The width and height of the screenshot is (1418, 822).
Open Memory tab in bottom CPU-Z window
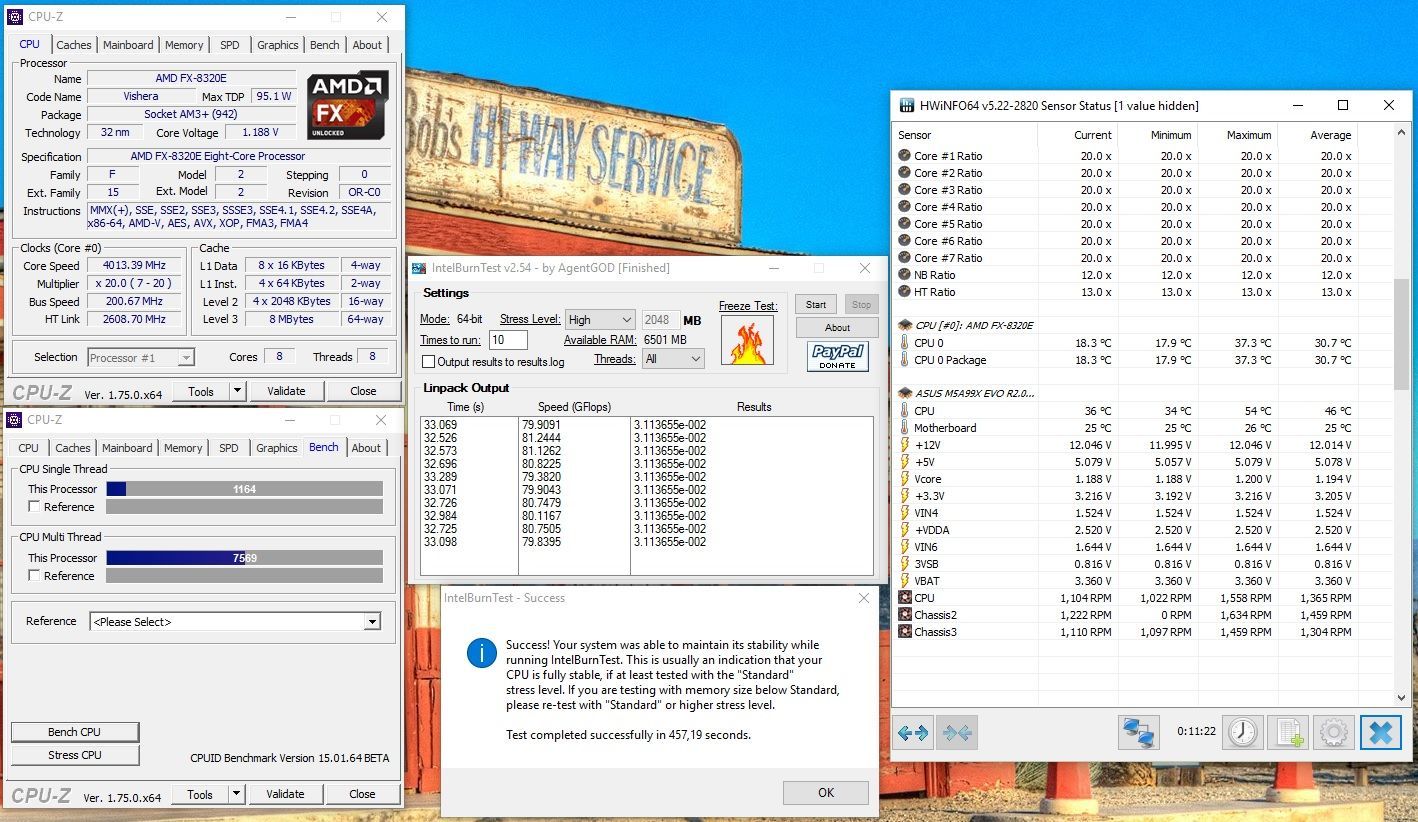coord(183,448)
